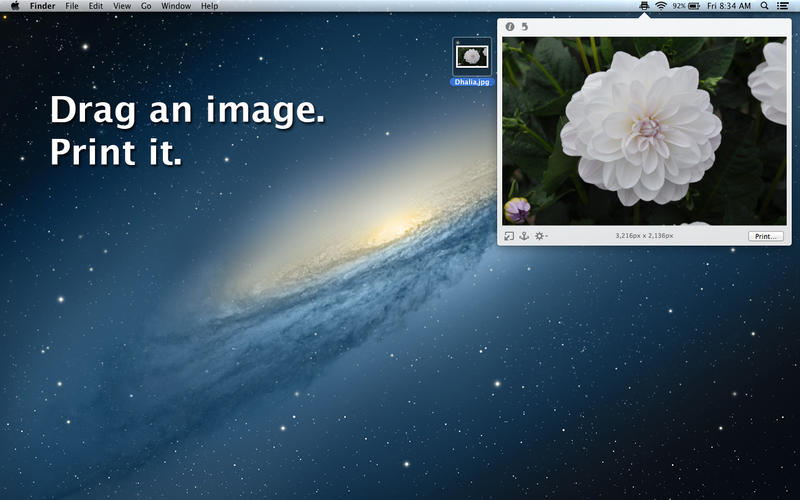Viewport: 800px width, 500px height.
Task: Open Notification Center list icon
Action: click(x=782, y=6)
